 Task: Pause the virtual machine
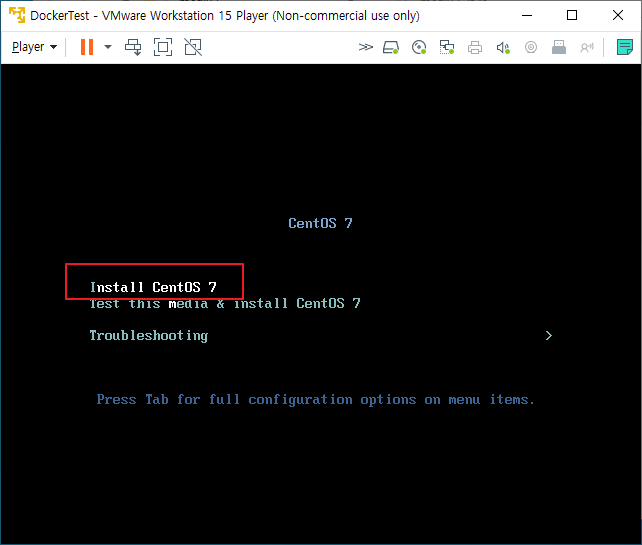pyautogui.click(x=87, y=47)
